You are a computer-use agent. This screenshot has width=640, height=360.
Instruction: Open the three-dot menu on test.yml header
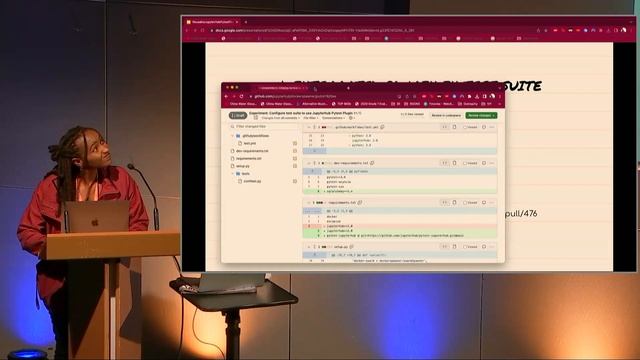pyautogui.click(x=492, y=127)
